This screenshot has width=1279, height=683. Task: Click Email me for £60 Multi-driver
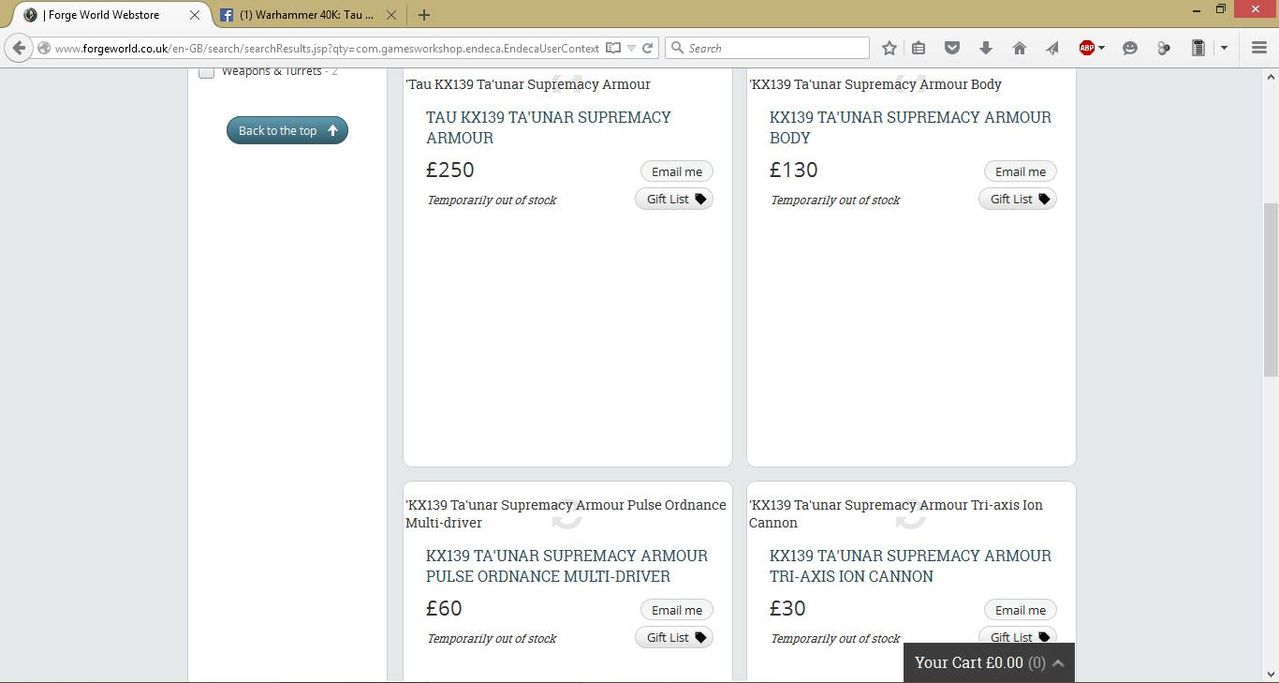tap(677, 610)
